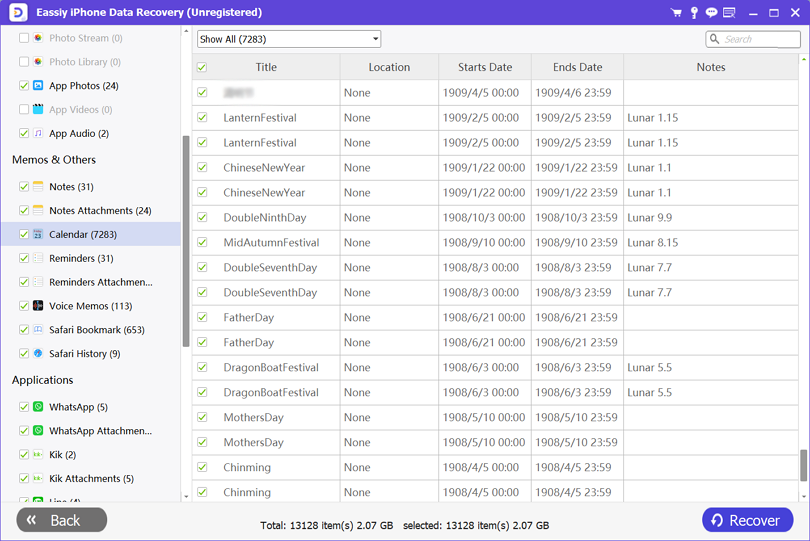Click the Reminders Attachments icon

pyautogui.click(x=38, y=282)
